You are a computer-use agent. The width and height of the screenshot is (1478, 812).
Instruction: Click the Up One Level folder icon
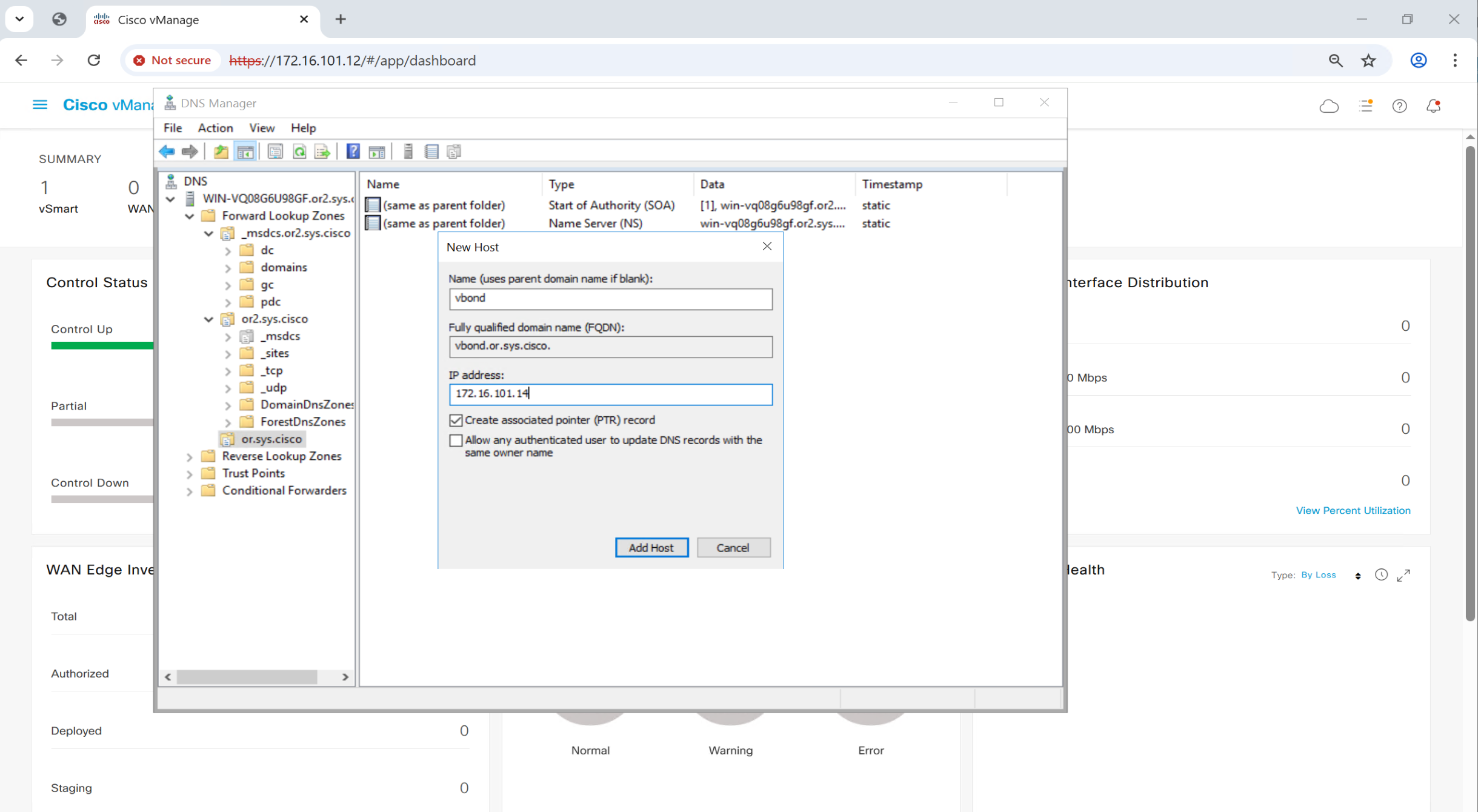coord(221,151)
